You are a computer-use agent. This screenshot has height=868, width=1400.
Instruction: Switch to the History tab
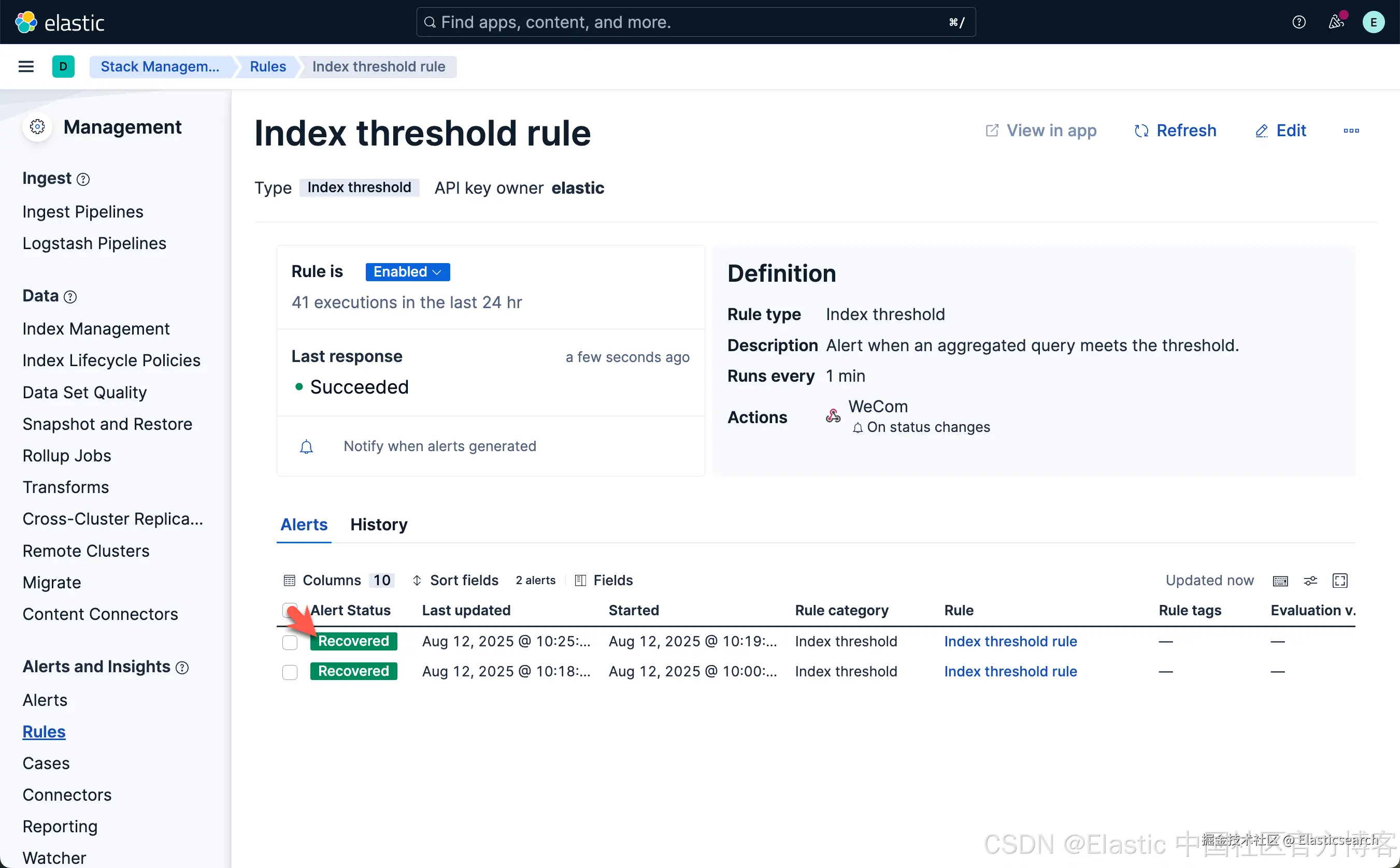click(378, 525)
